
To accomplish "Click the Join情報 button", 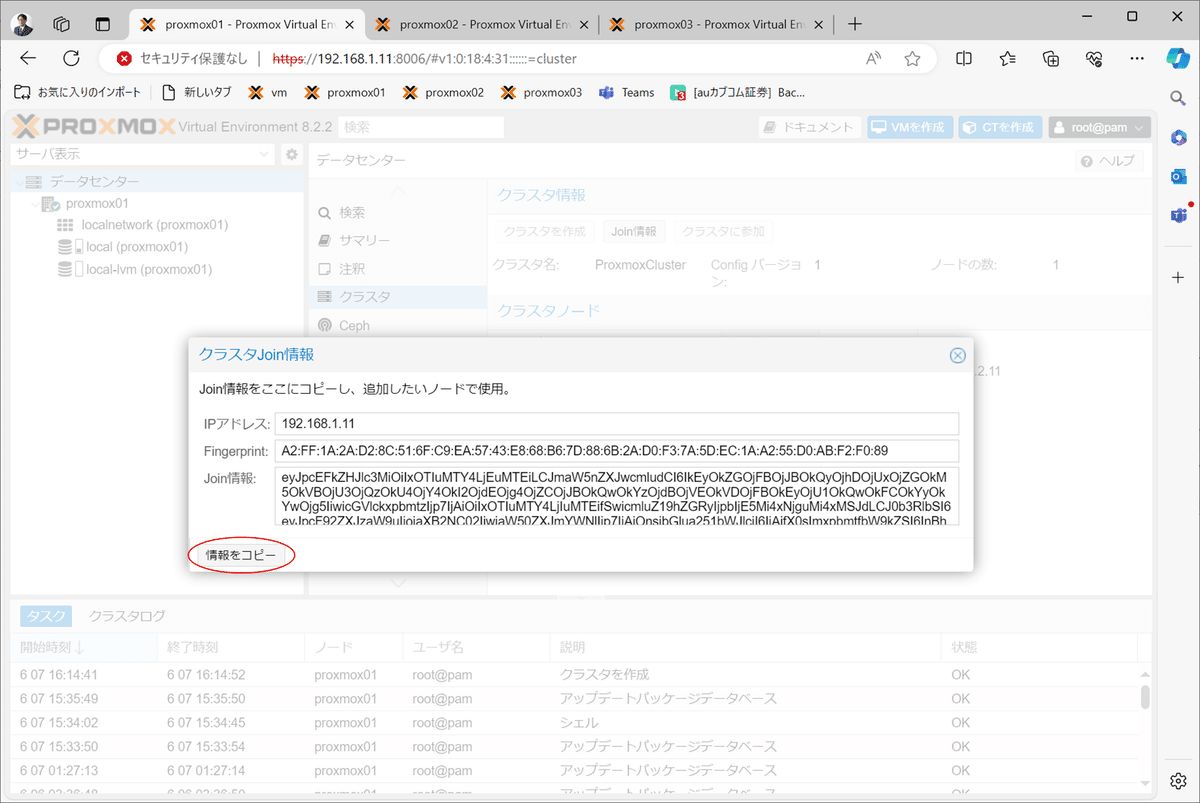I will 634,231.
